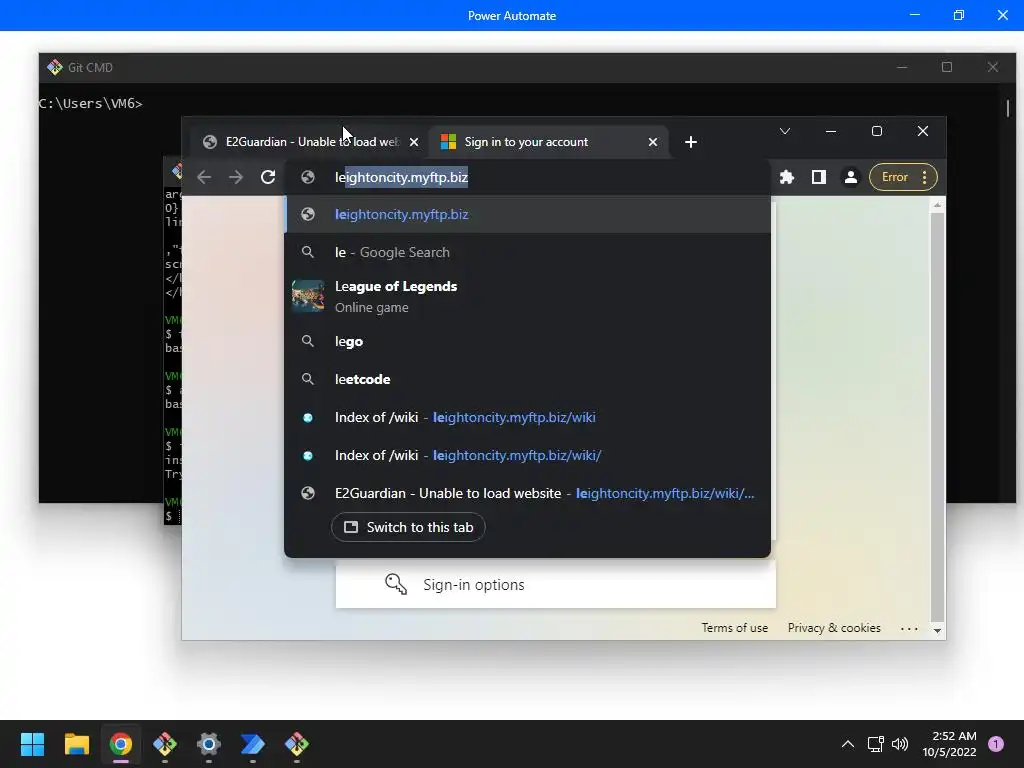Click the C:\Users\VM6> prompt in Git CMD
The width and height of the screenshot is (1024, 768).
(91, 103)
